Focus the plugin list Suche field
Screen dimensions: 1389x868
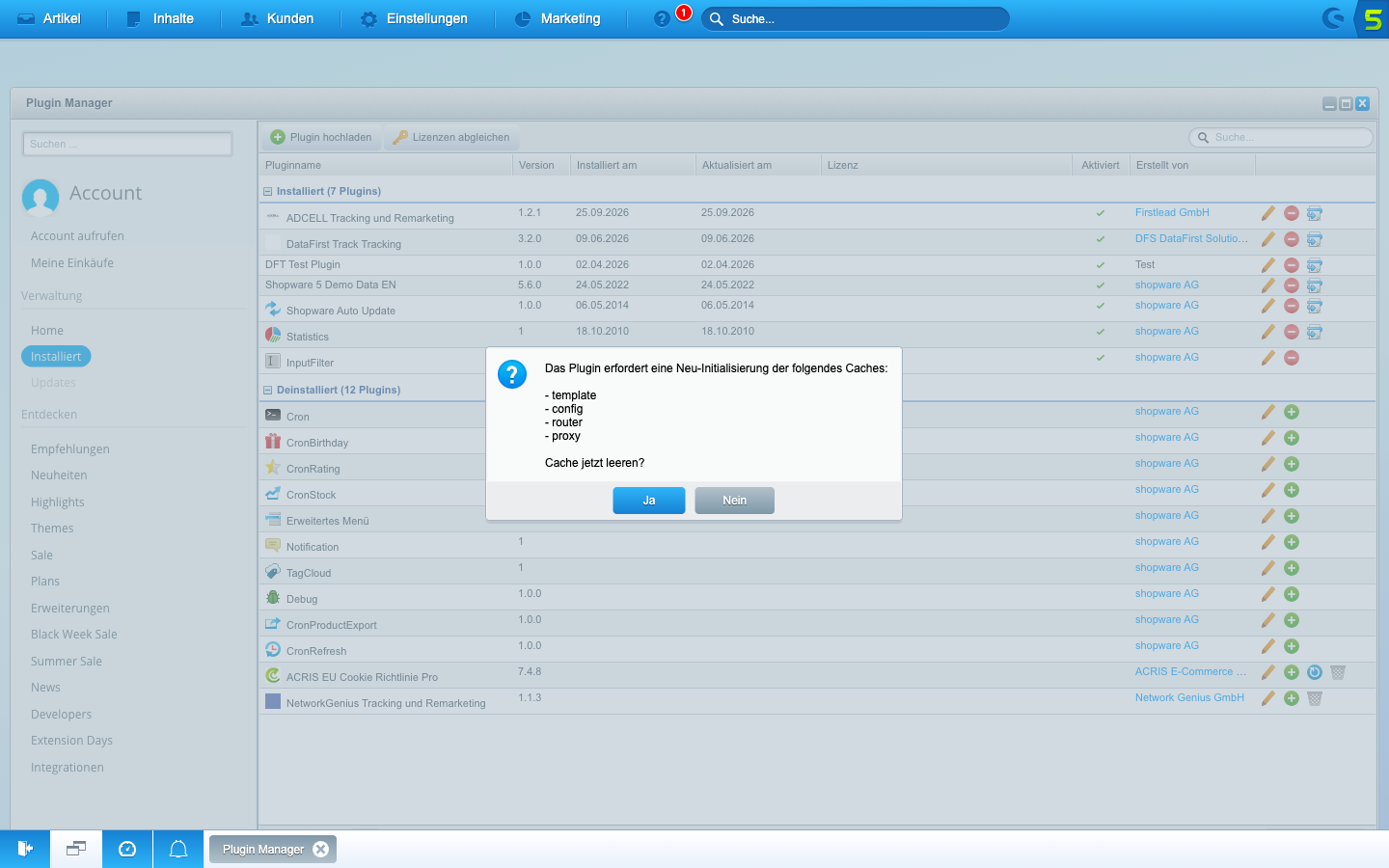click(x=1281, y=138)
